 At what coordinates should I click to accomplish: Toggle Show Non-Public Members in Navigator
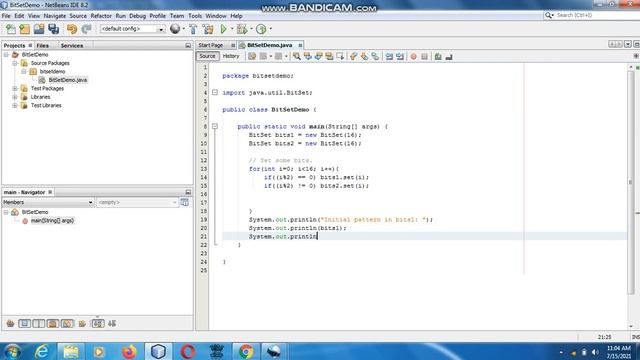53,324
